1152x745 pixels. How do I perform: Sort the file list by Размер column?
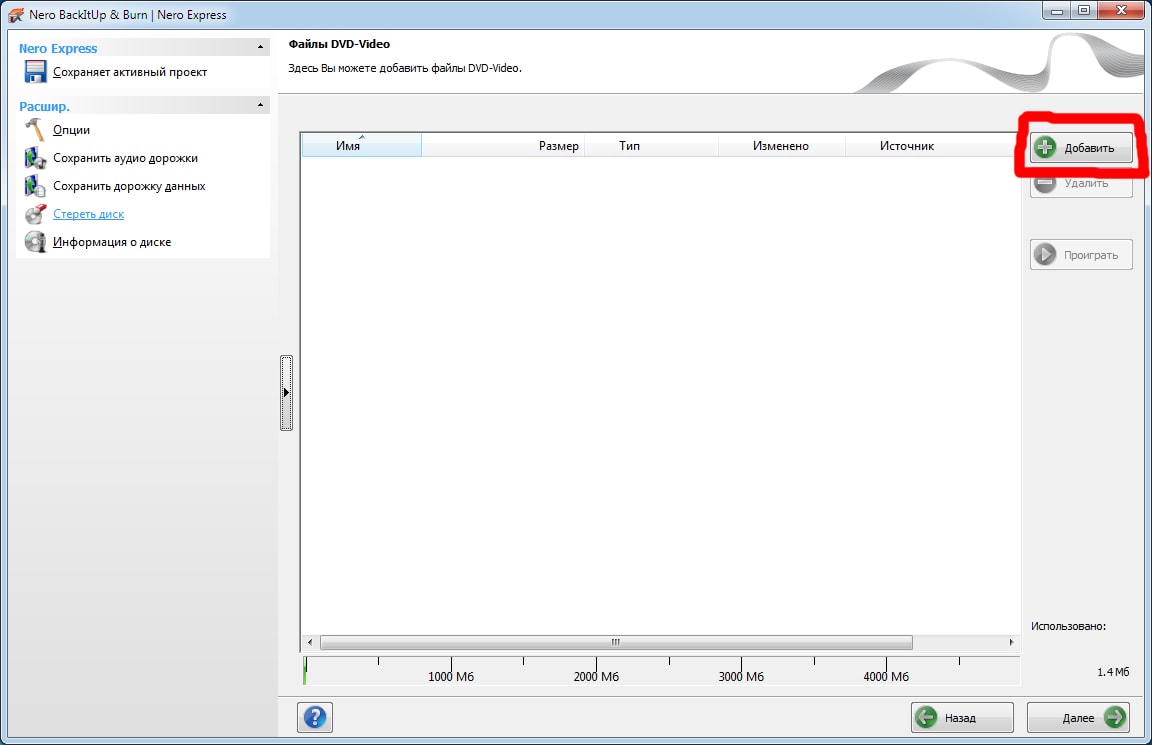[503, 145]
